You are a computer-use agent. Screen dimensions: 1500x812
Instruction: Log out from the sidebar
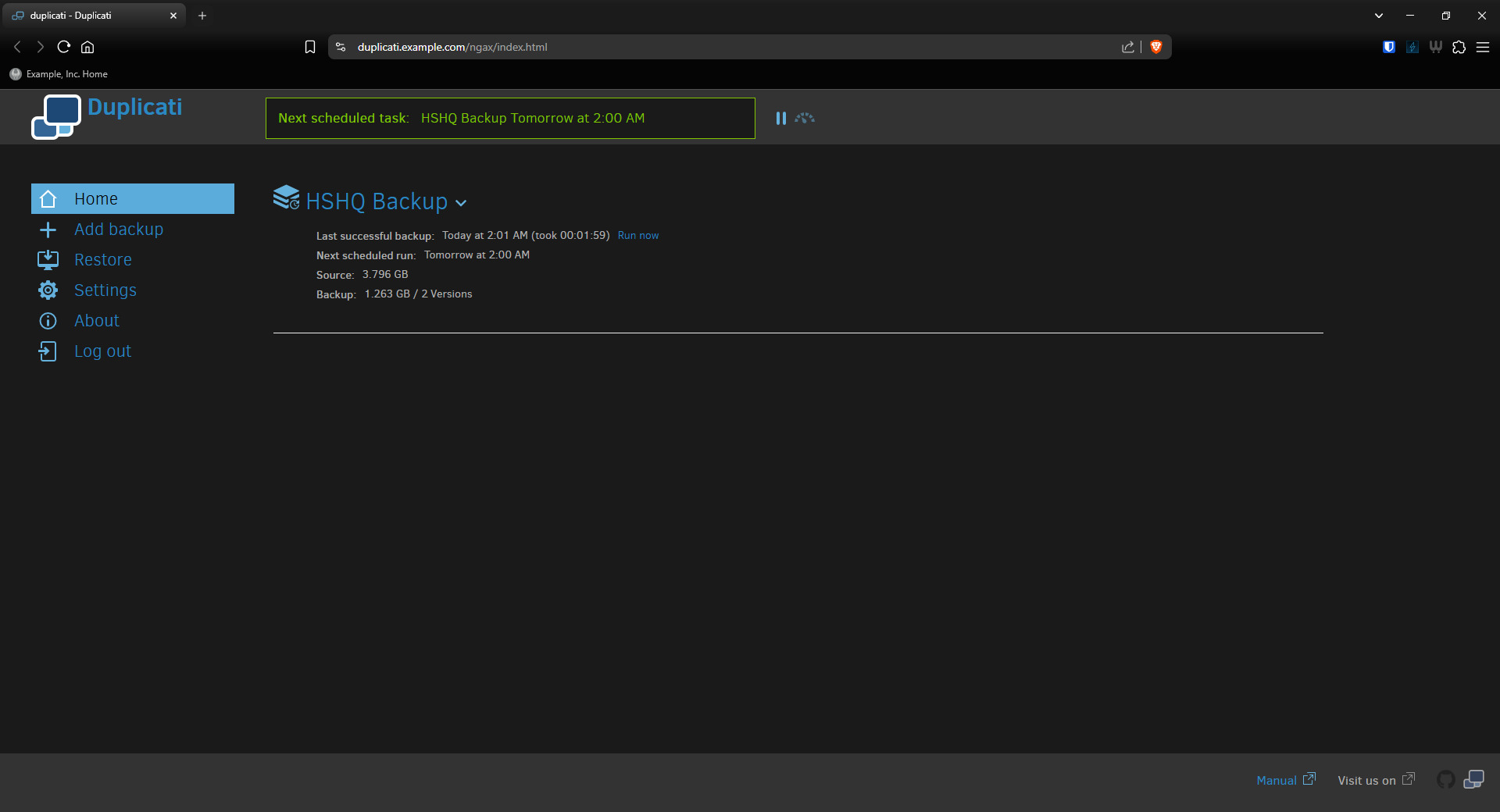102,351
